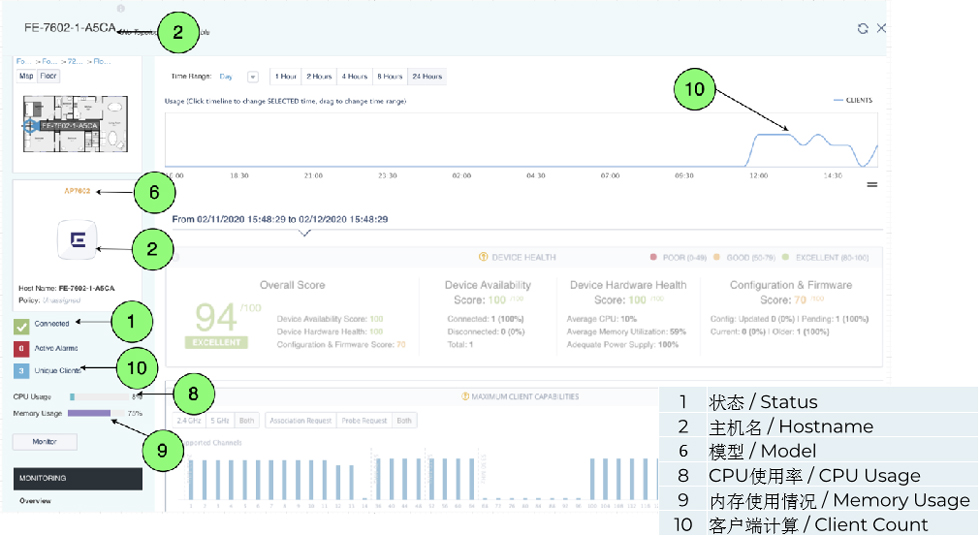Open the red Active Alarms badge
Viewport: 980px width, 536px height.
point(21,349)
